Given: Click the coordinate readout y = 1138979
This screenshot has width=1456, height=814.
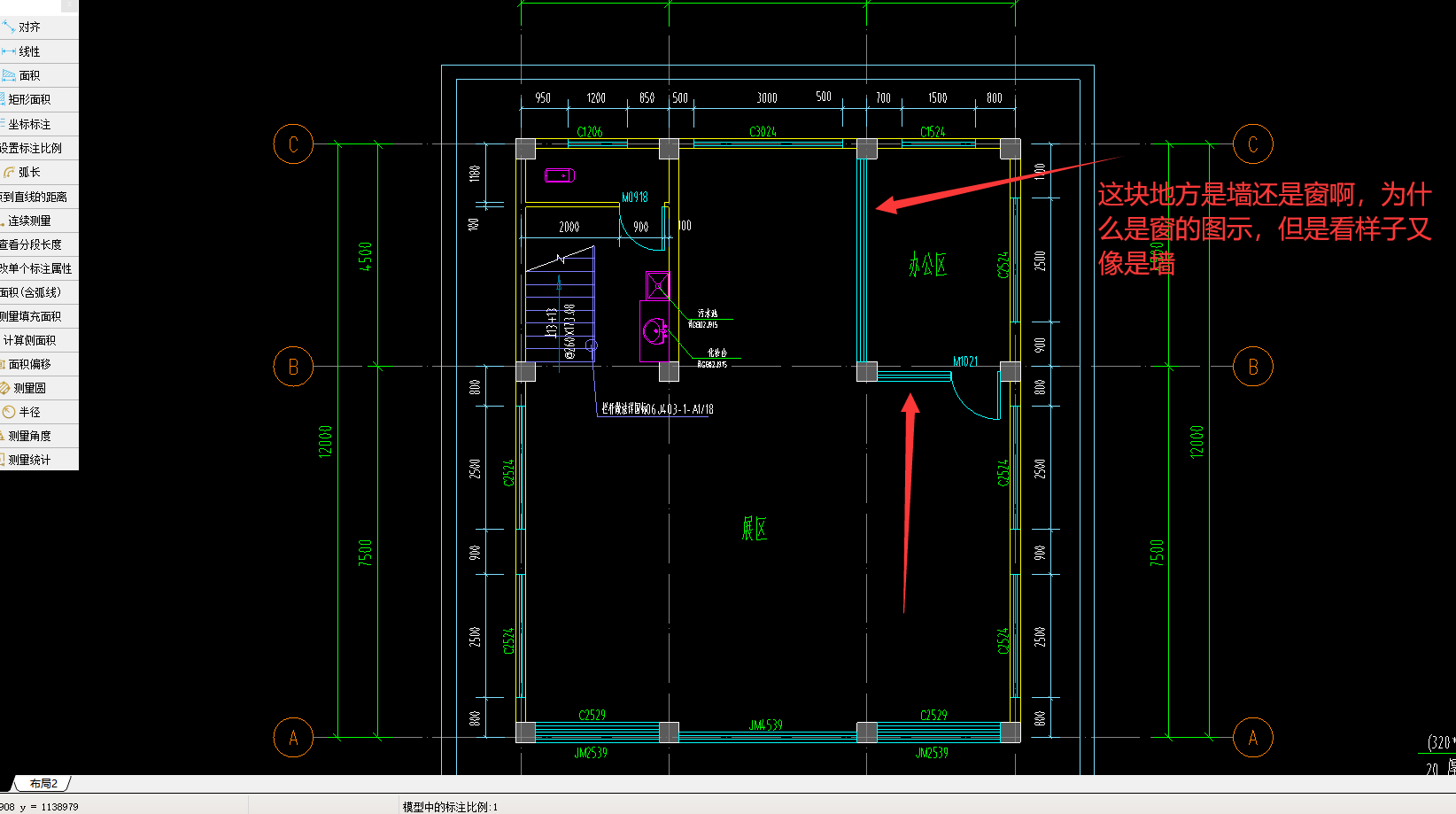Looking at the screenshot, I should 50,807.
